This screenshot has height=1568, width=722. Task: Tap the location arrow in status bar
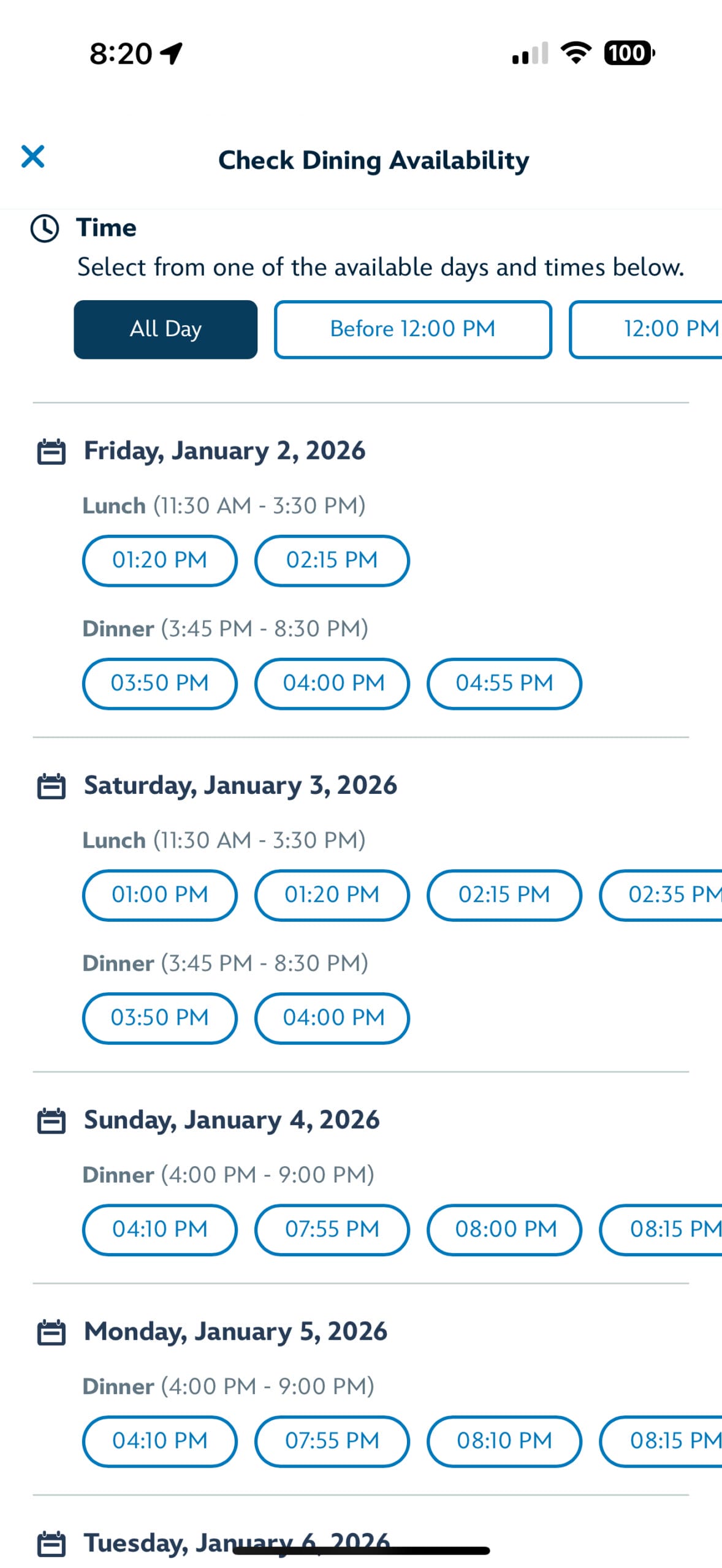coord(172,53)
